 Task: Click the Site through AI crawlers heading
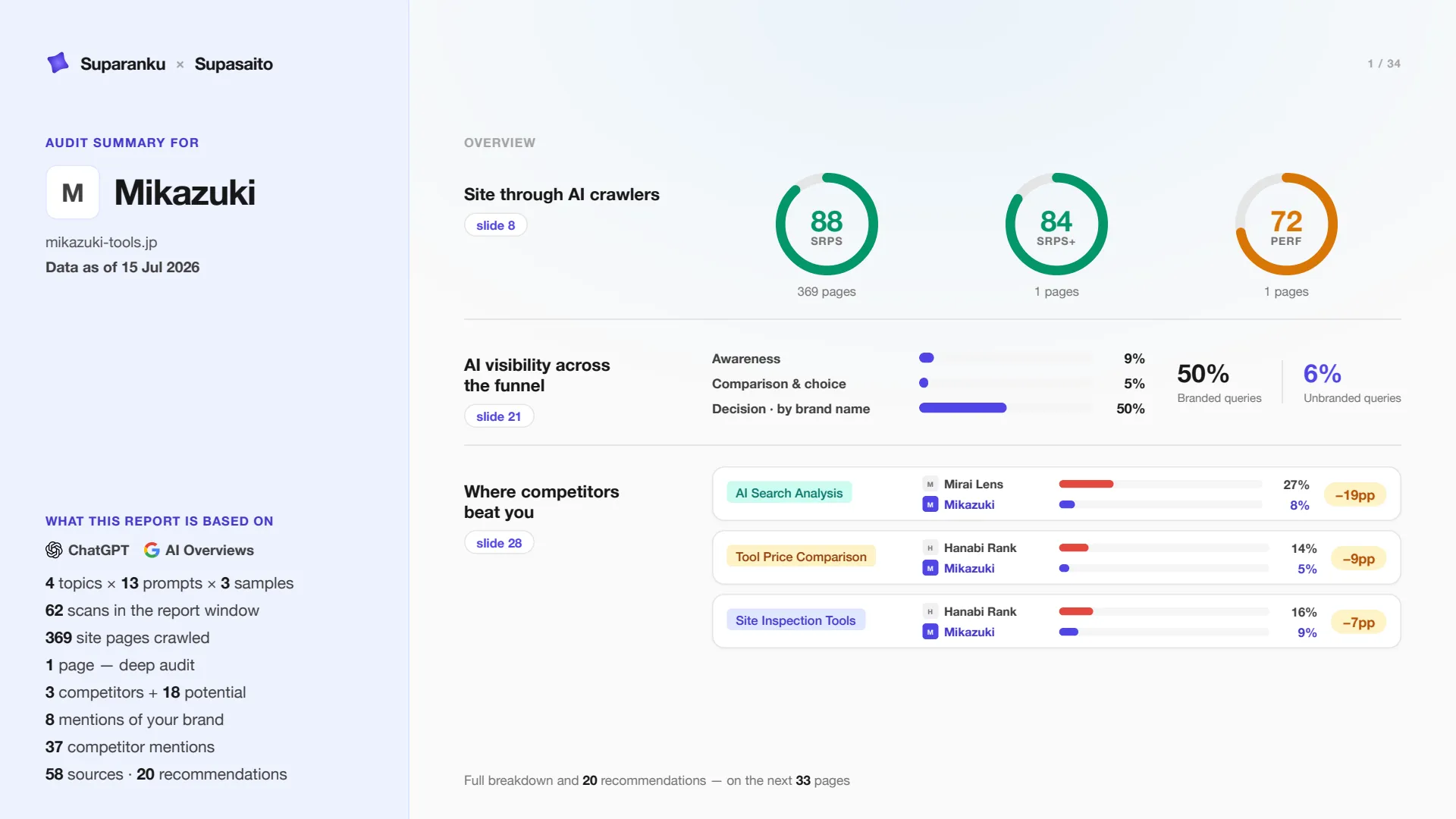(562, 195)
